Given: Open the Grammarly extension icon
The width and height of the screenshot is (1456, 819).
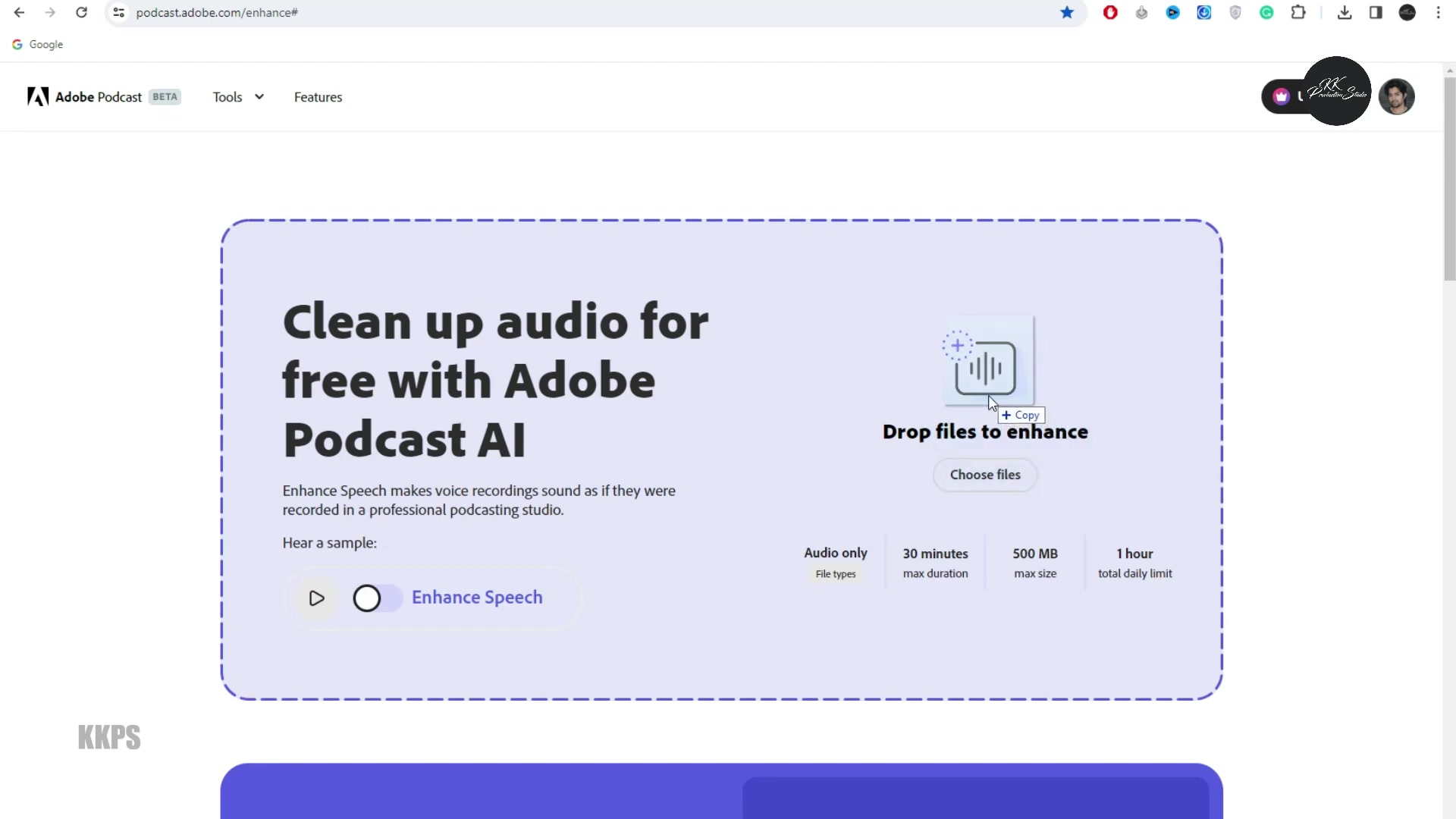Looking at the screenshot, I should (1266, 12).
